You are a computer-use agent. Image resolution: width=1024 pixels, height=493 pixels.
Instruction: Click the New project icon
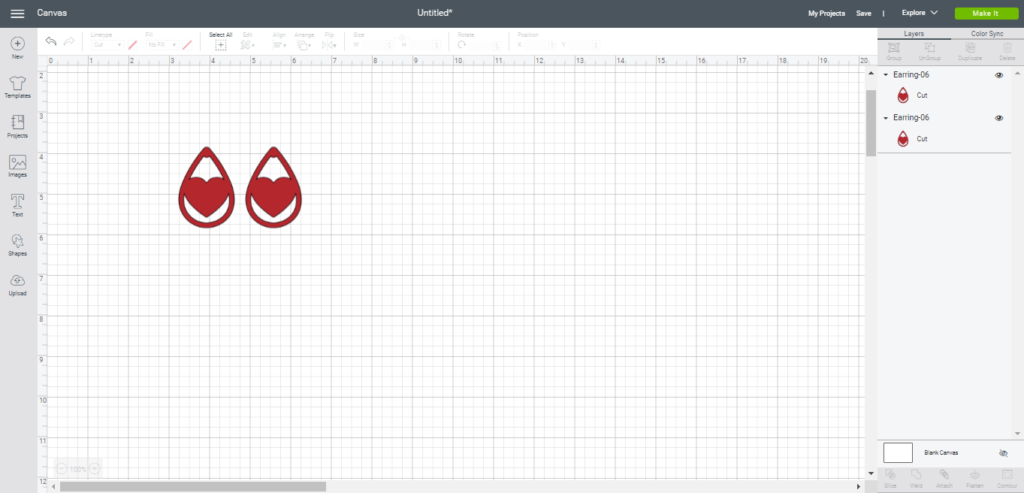[x=17, y=45]
